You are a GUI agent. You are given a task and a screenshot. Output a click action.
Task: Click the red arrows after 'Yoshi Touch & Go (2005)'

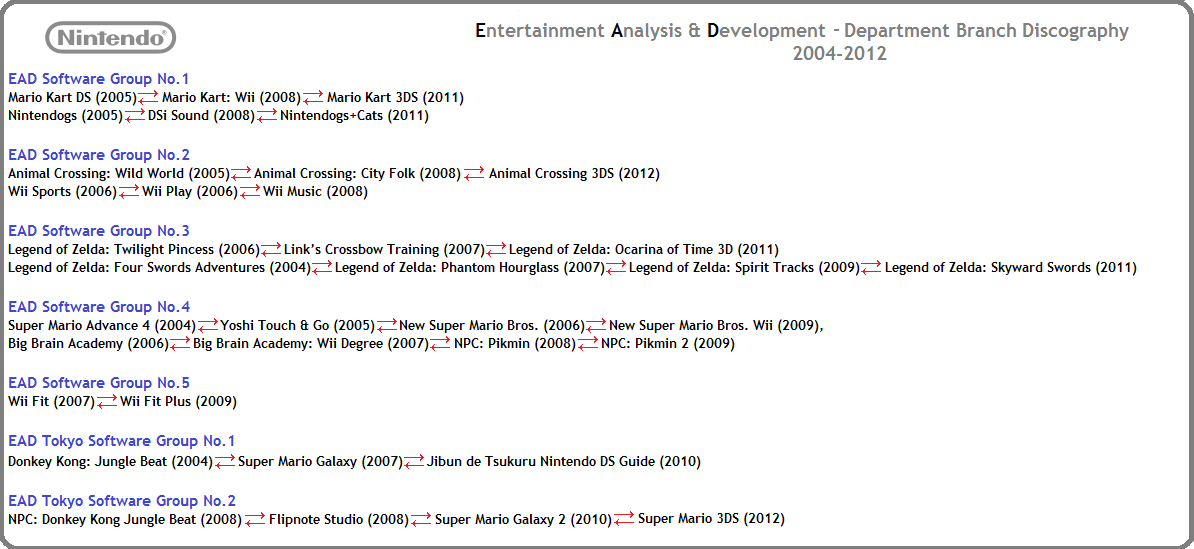pyautogui.click(x=387, y=326)
